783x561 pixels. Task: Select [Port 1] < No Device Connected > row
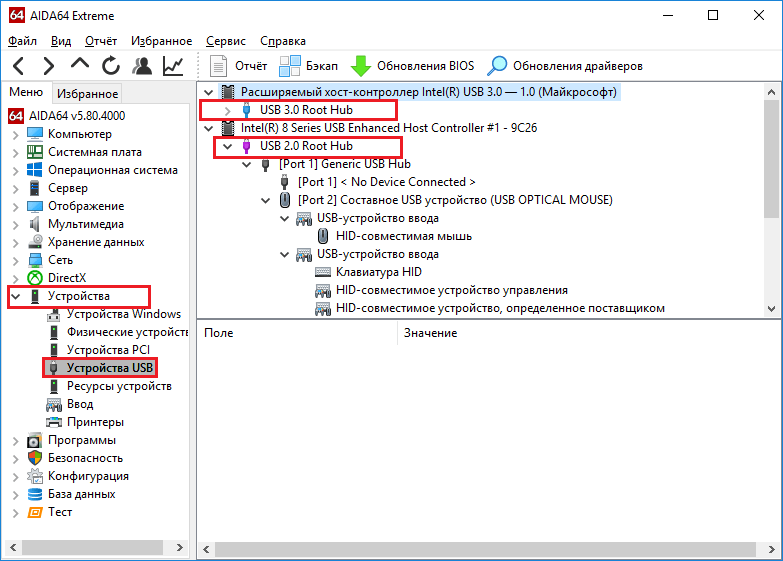coord(387,182)
